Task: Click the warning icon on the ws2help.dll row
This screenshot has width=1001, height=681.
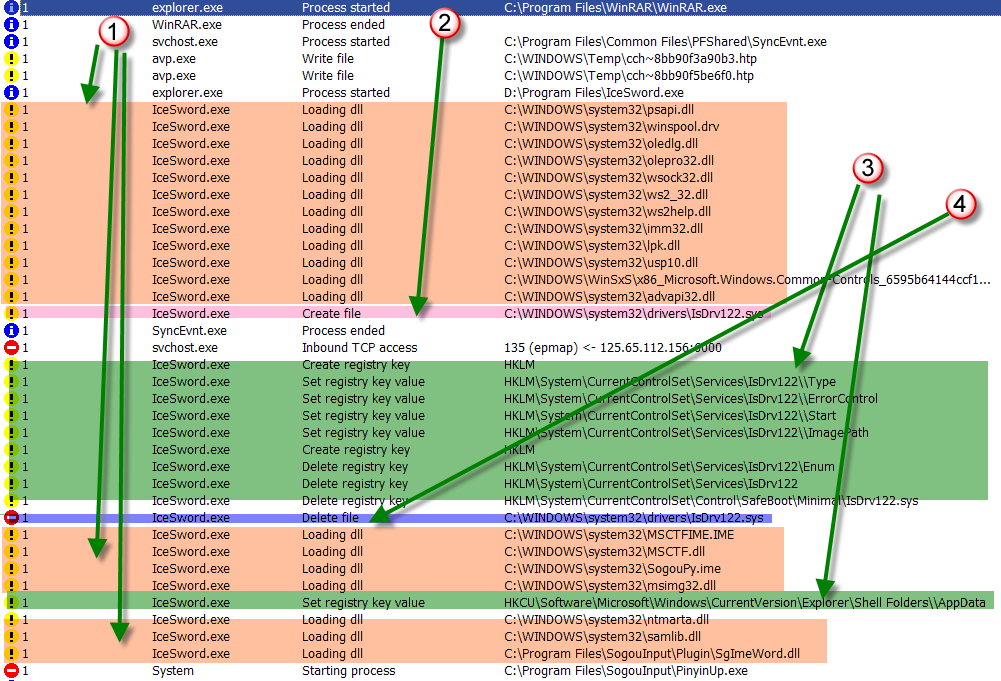Action: click(x=11, y=212)
